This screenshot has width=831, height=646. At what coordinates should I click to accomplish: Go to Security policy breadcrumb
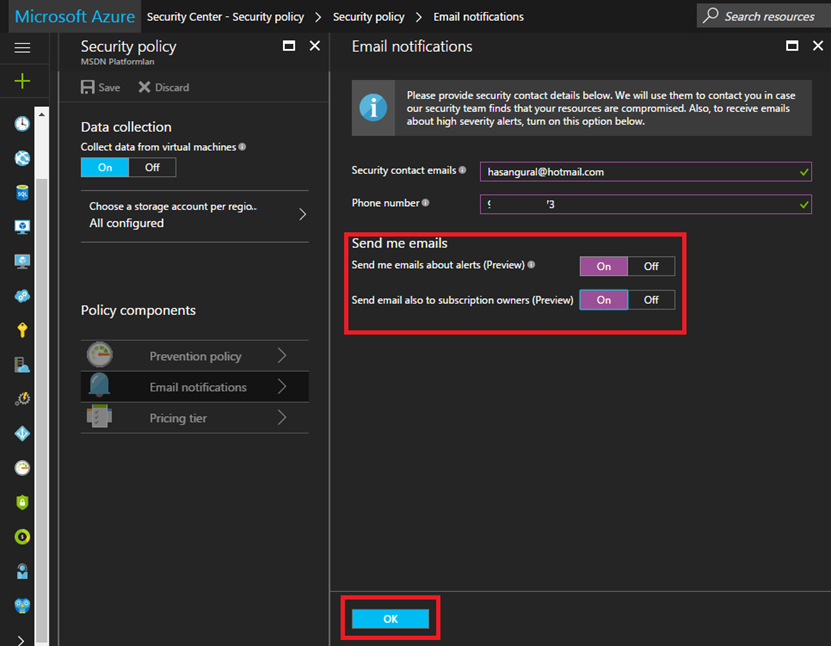[368, 17]
